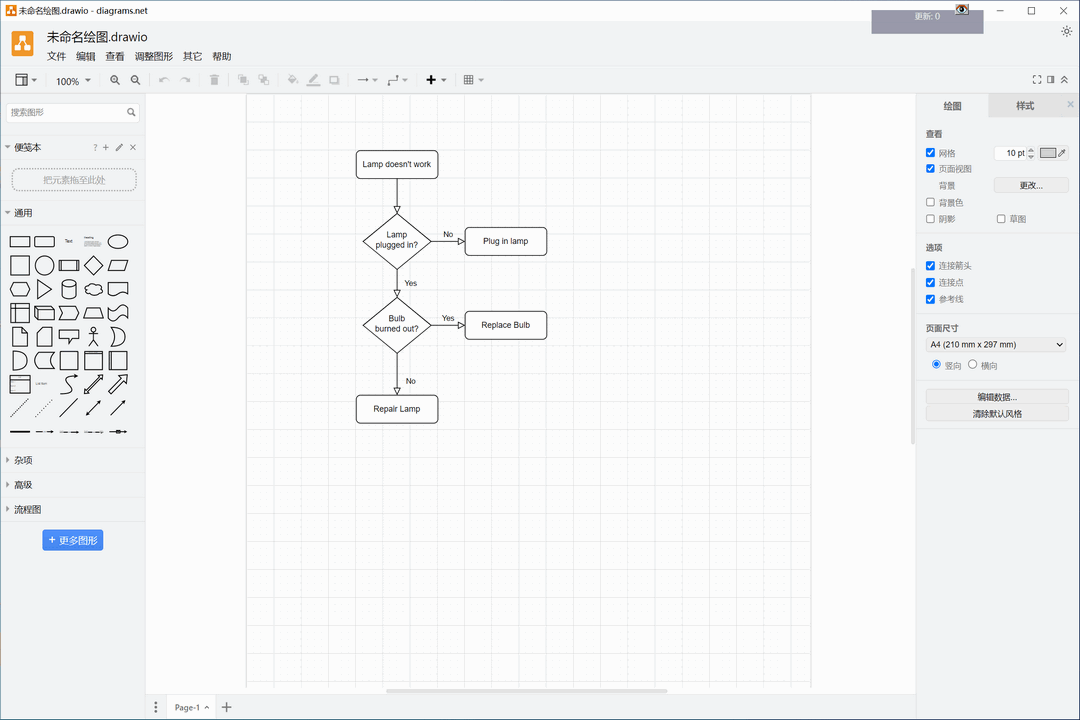The height and width of the screenshot is (720, 1080).
Task: Expand the 流程图 shapes section
Action: pos(28,510)
